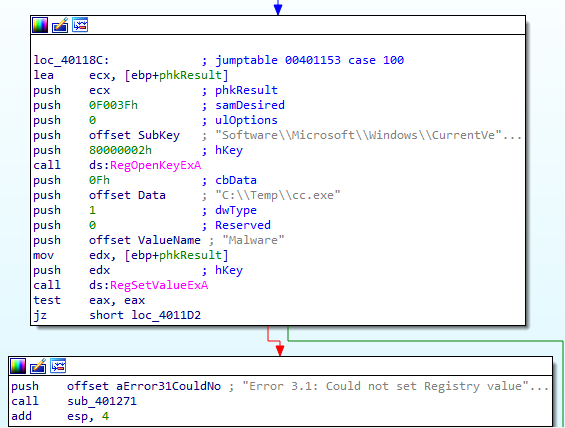Click the offset ValueName operand
Screen dimensions: 565x428
coord(144,240)
